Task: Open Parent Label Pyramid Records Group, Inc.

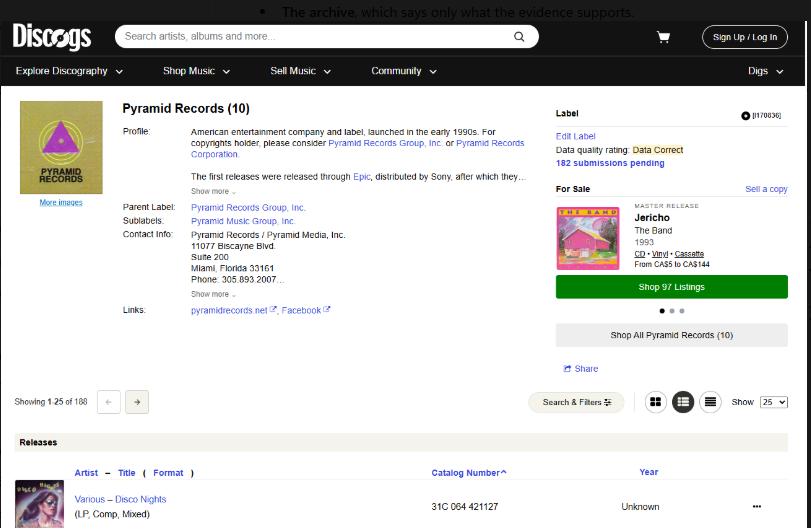Action: click(x=248, y=208)
